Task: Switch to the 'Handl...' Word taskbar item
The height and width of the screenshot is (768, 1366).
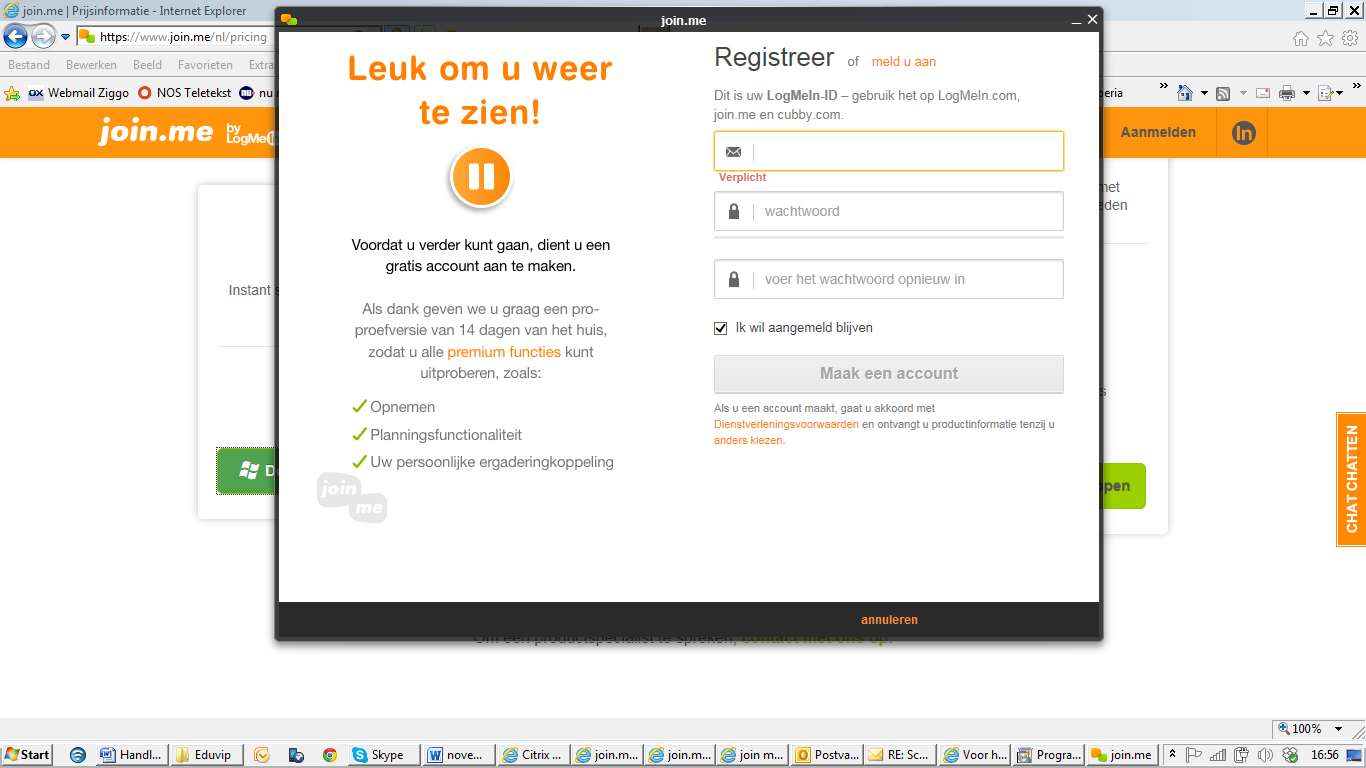Action: 131,755
